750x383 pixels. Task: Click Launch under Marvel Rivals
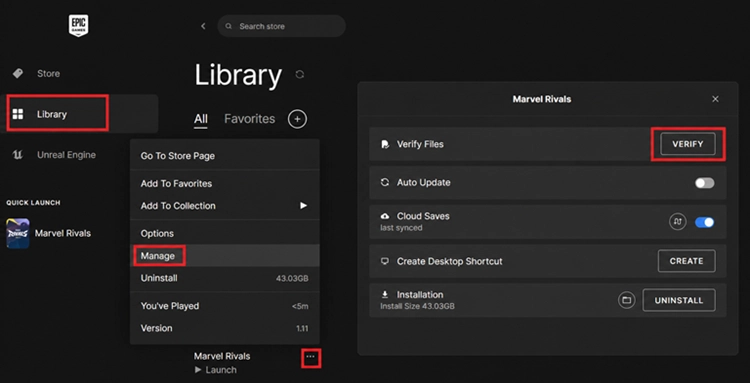point(216,370)
